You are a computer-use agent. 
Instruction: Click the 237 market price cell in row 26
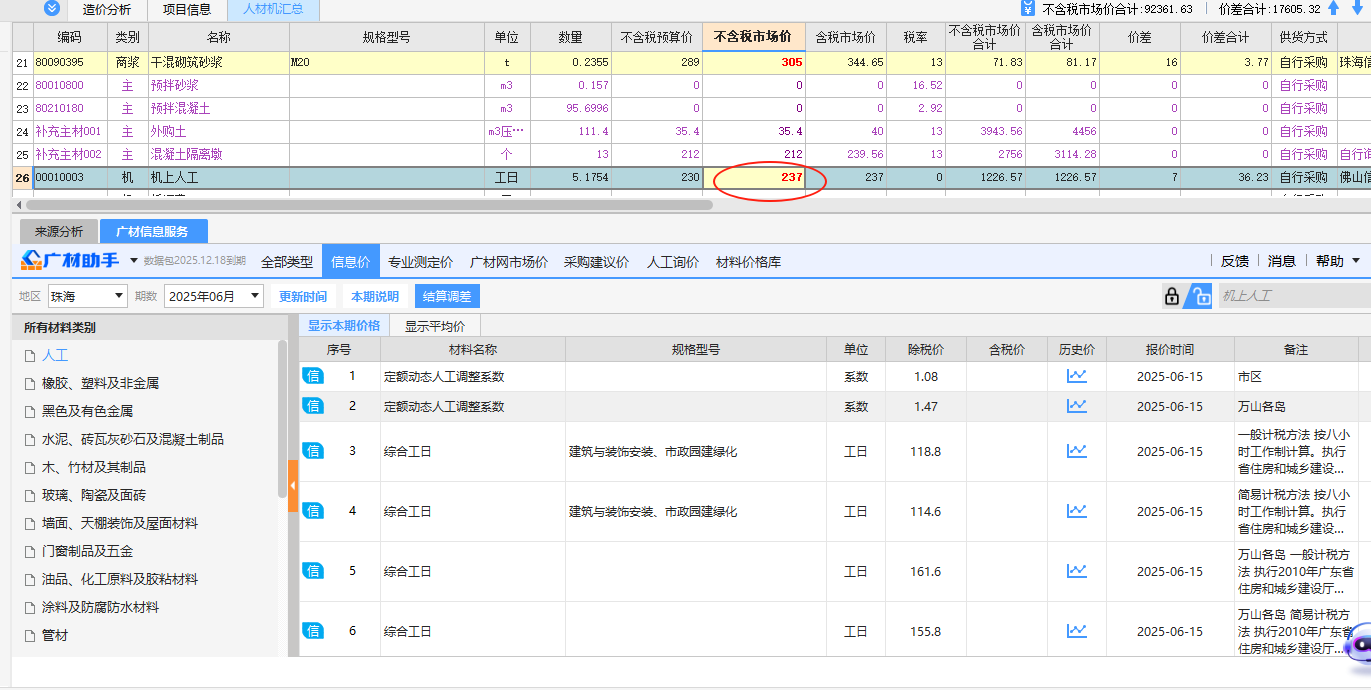[x=753, y=177]
